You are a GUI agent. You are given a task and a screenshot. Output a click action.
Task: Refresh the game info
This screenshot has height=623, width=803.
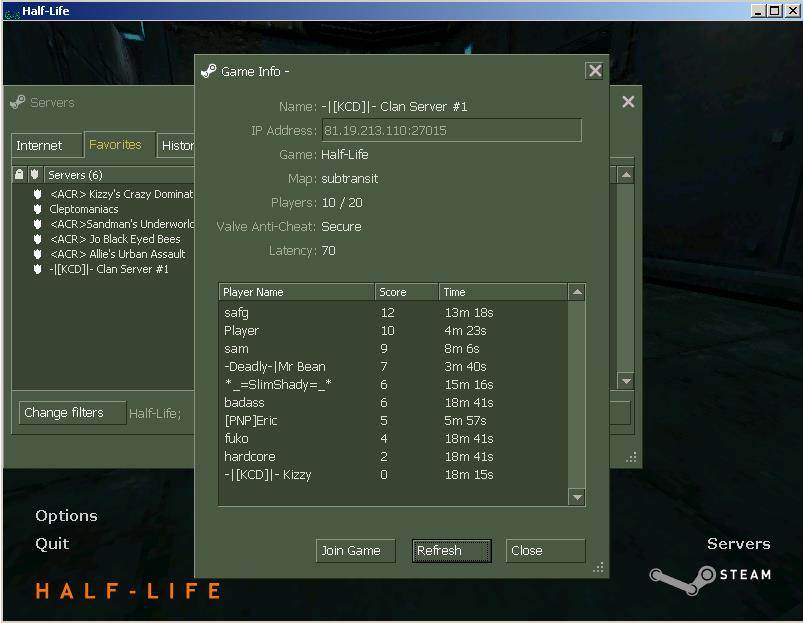pos(451,550)
